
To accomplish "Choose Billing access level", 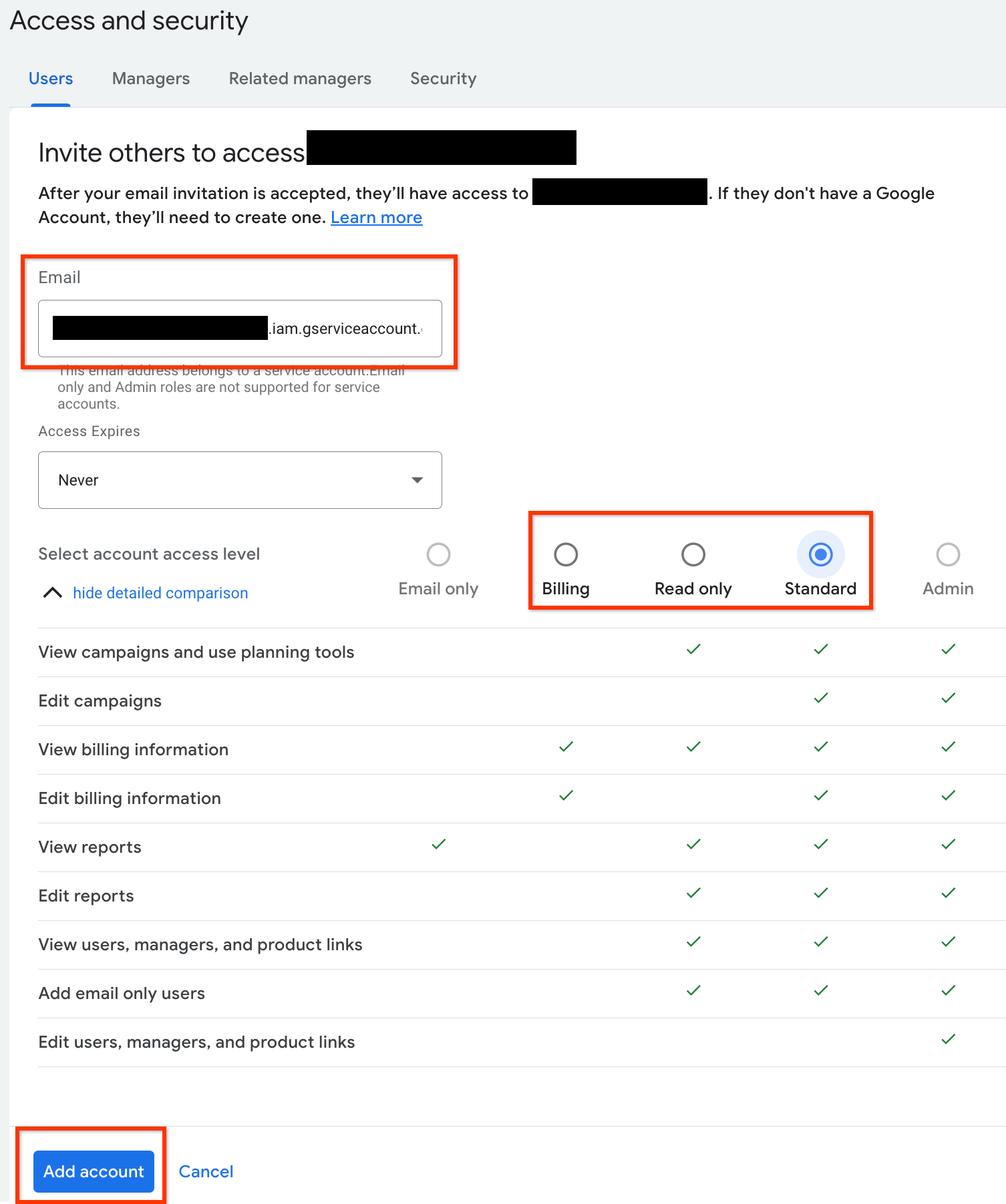I will (566, 554).
